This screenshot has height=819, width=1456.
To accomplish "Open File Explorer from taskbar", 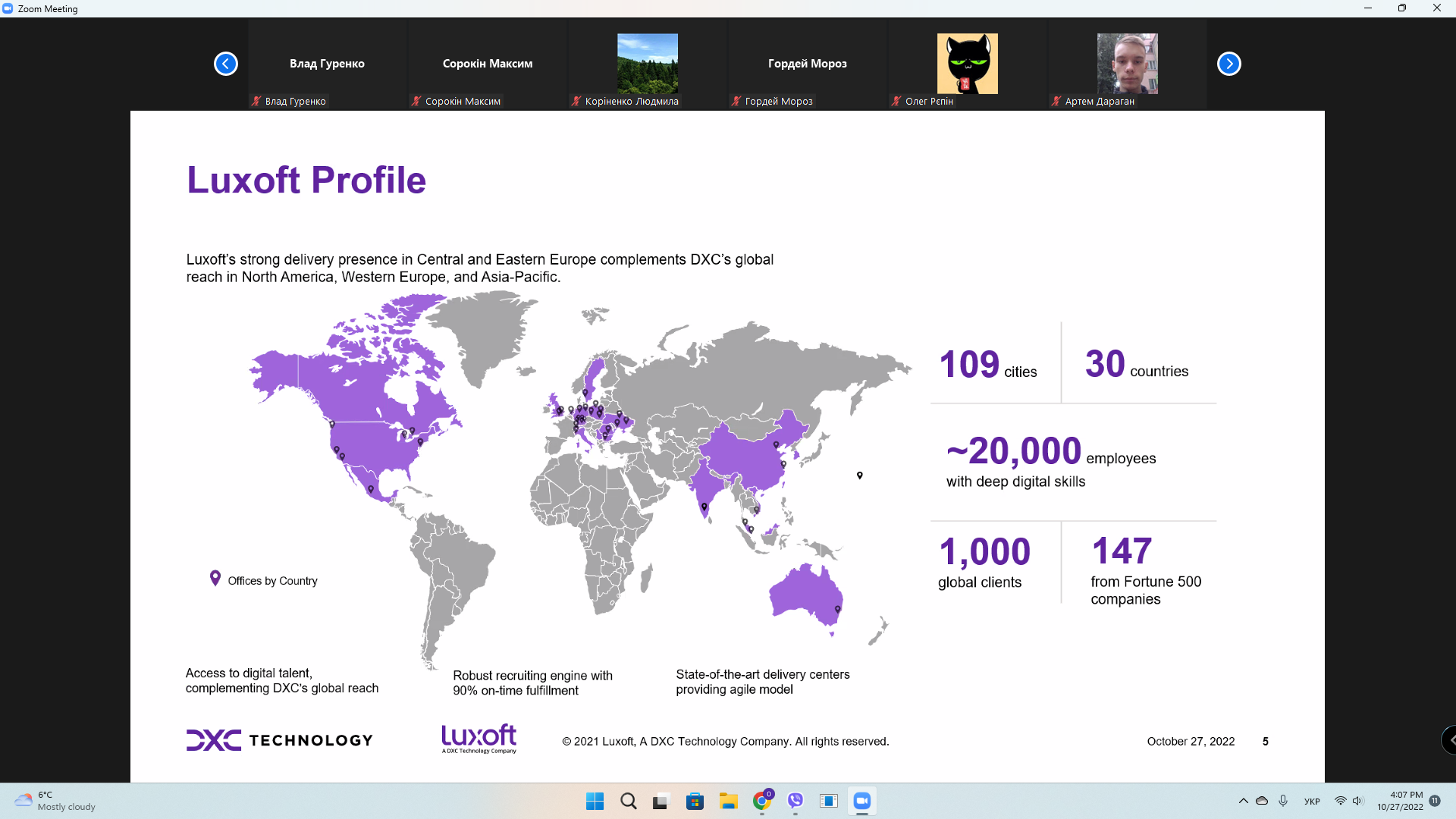I will pos(729,801).
